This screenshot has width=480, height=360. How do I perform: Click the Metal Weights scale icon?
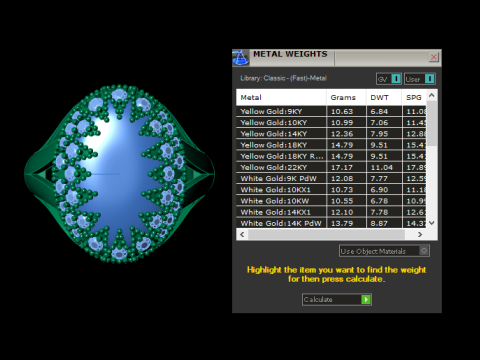pyautogui.click(x=240, y=57)
